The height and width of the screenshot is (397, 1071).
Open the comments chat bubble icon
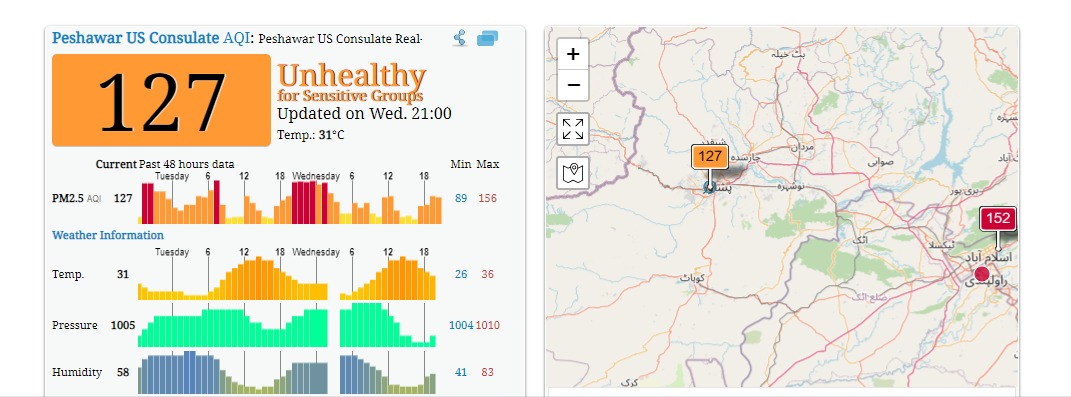click(x=488, y=38)
